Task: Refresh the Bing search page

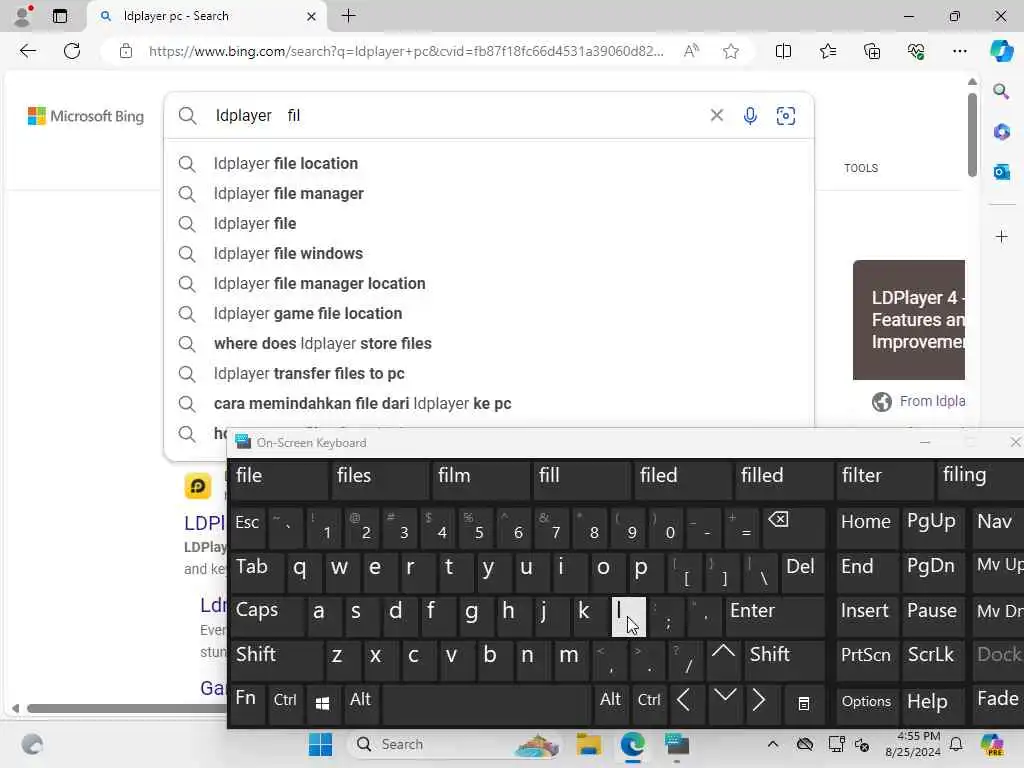Action: pyautogui.click(x=72, y=51)
